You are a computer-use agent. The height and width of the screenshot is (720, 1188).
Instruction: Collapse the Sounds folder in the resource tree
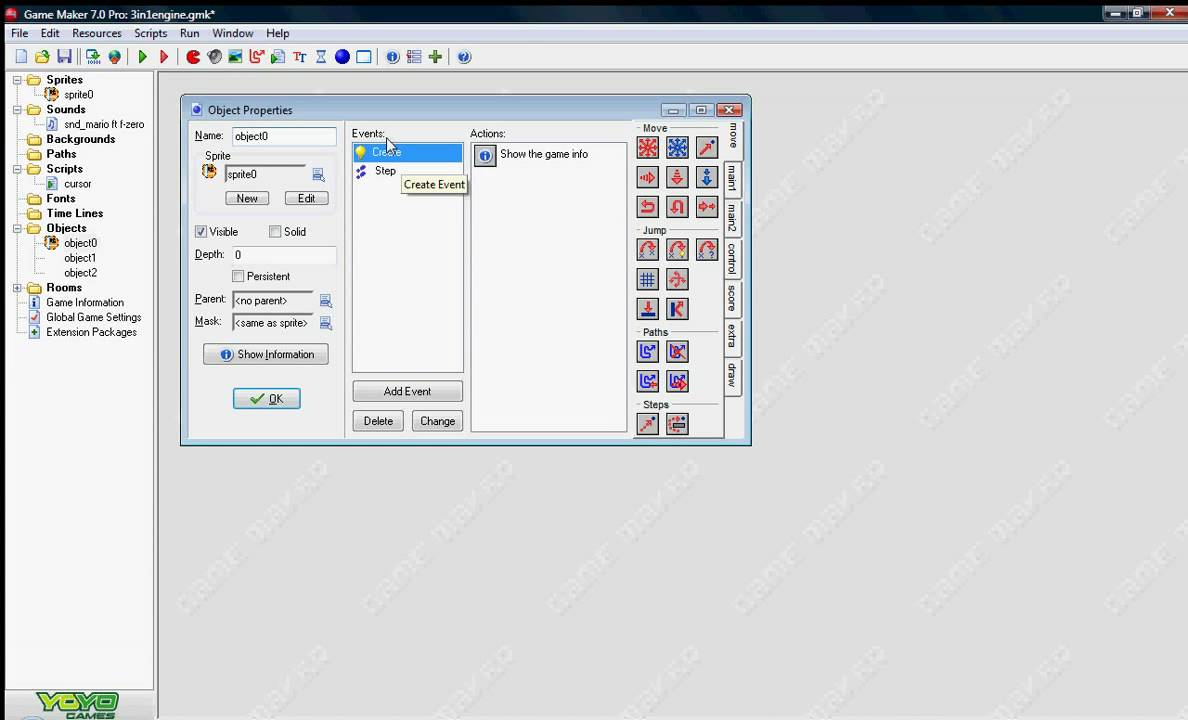[x=17, y=110]
